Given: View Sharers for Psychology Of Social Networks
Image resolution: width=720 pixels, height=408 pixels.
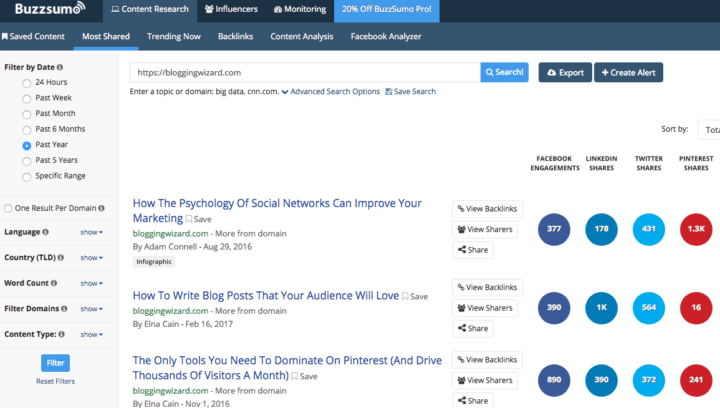Looking at the screenshot, I should pos(485,229).
